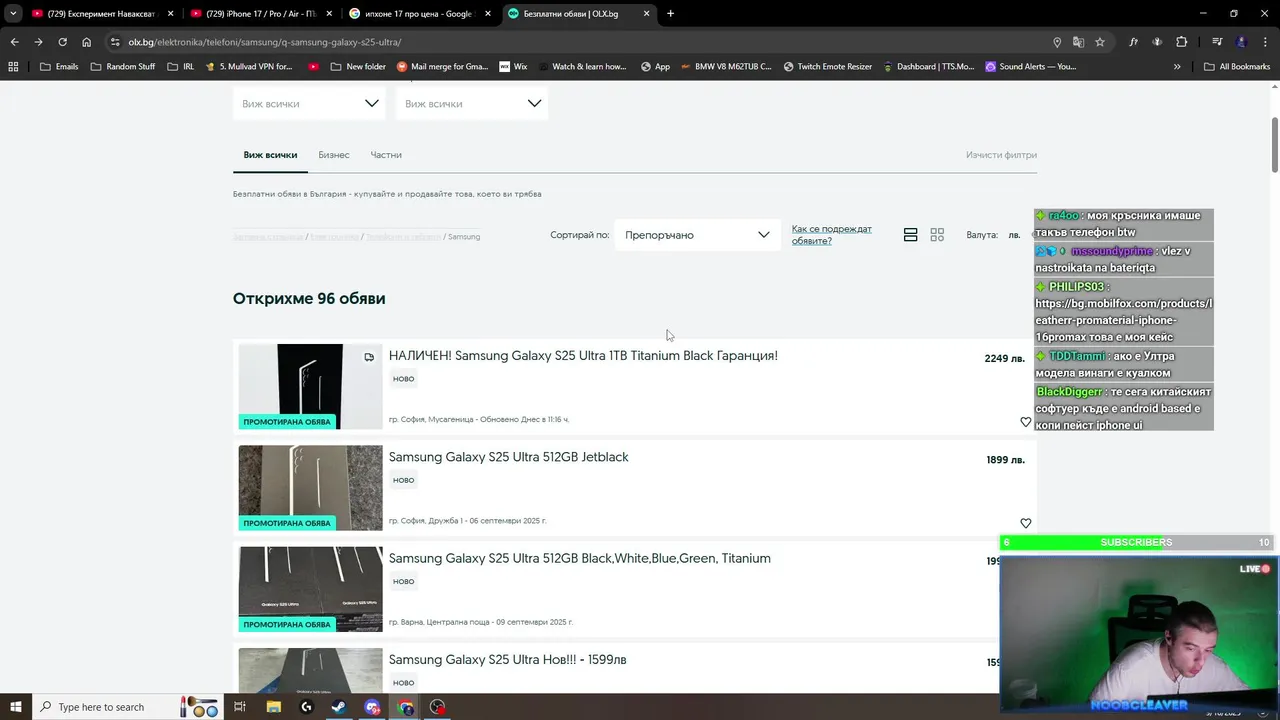This screenshot has width=1280, height=720.
Task: Open Steam from the taskbar
Action: click(339, 707)
